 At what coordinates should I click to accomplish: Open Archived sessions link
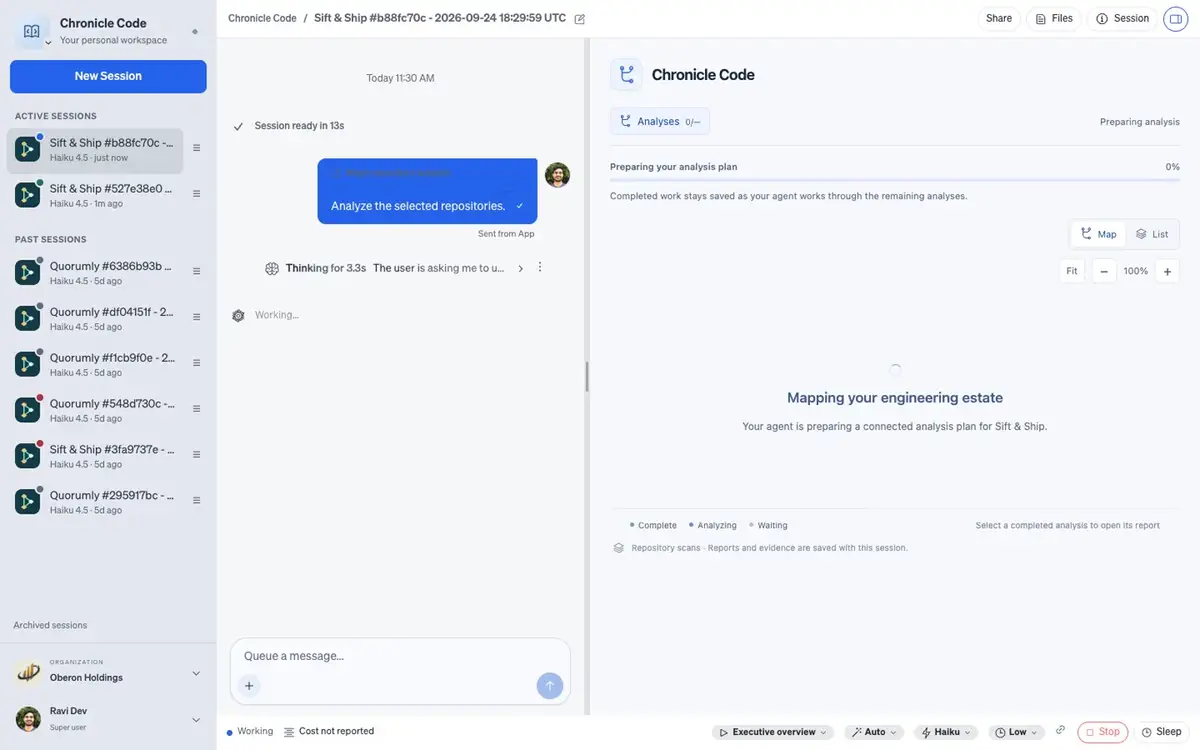50,625
